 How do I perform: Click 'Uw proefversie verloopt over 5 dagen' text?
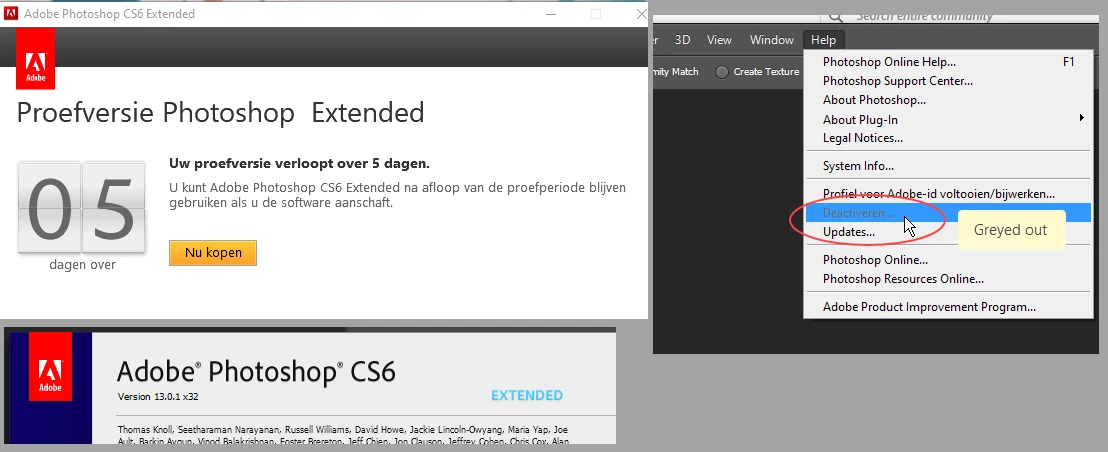pos(299,164)
